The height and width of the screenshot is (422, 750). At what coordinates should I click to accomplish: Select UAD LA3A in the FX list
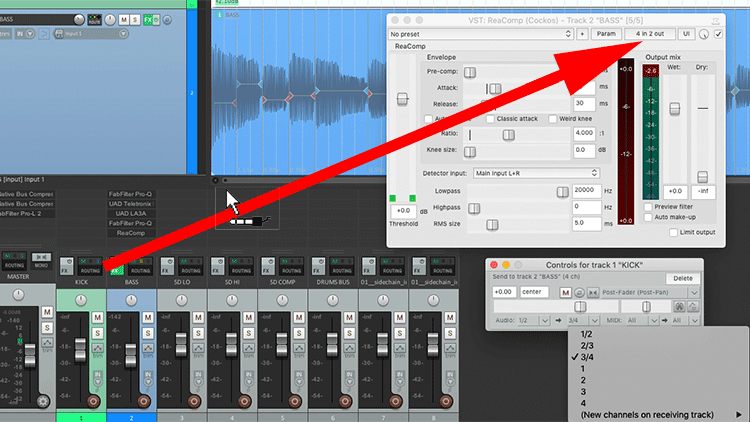(x=131, y=213)
